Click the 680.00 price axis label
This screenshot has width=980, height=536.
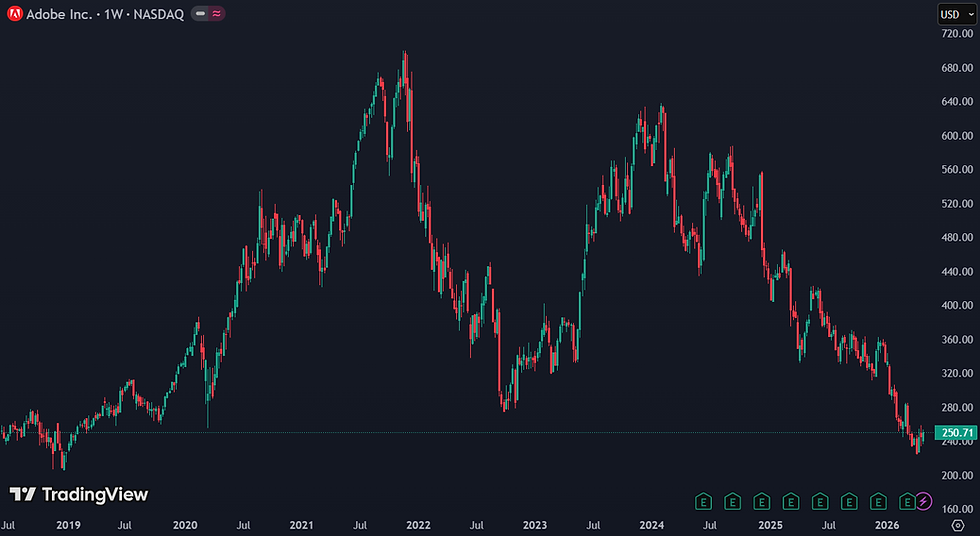point(957,67)
